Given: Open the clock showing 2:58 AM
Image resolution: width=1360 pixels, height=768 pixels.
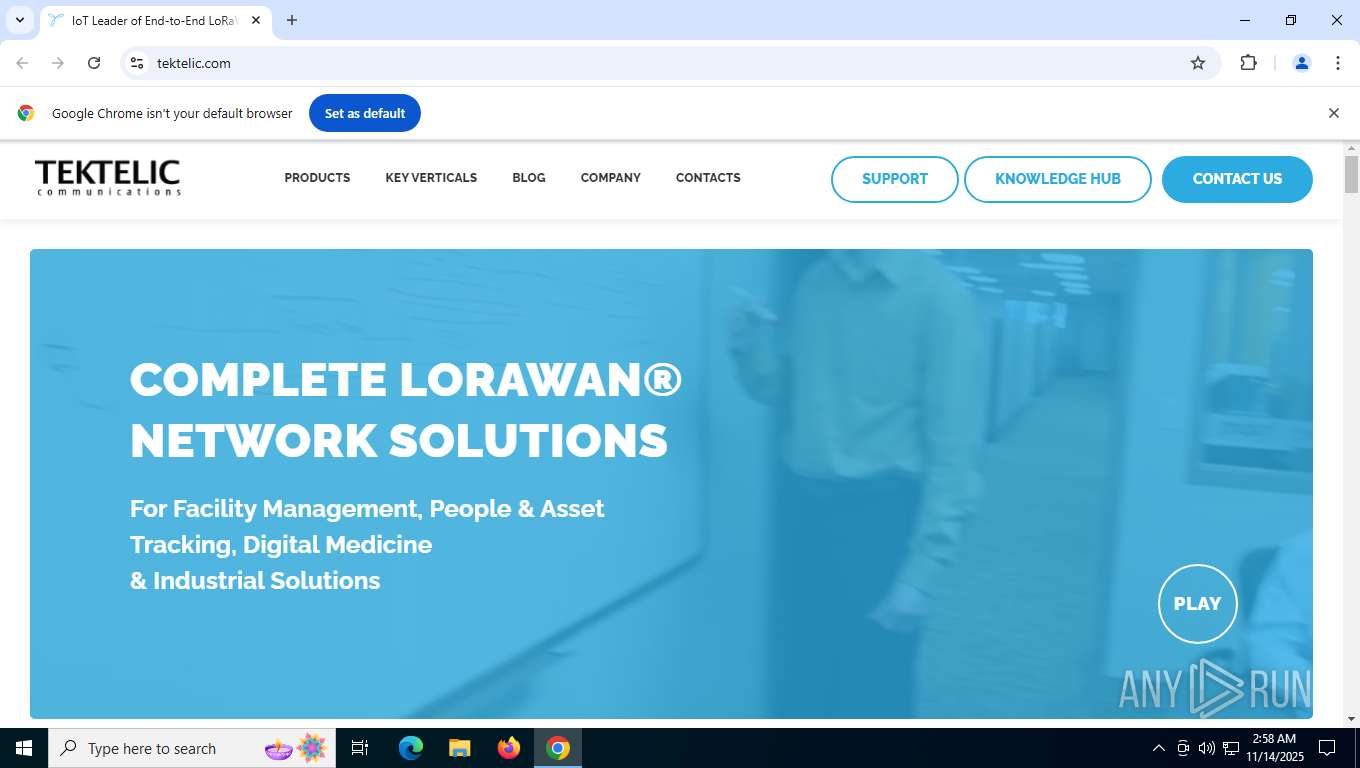Looking at the screenshot, I should pos(1273,748).
